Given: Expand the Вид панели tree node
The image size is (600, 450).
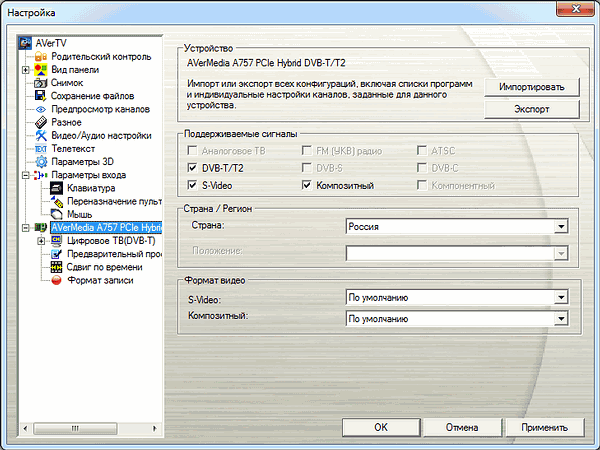Looking at the screenshot, I should (26, 70).
